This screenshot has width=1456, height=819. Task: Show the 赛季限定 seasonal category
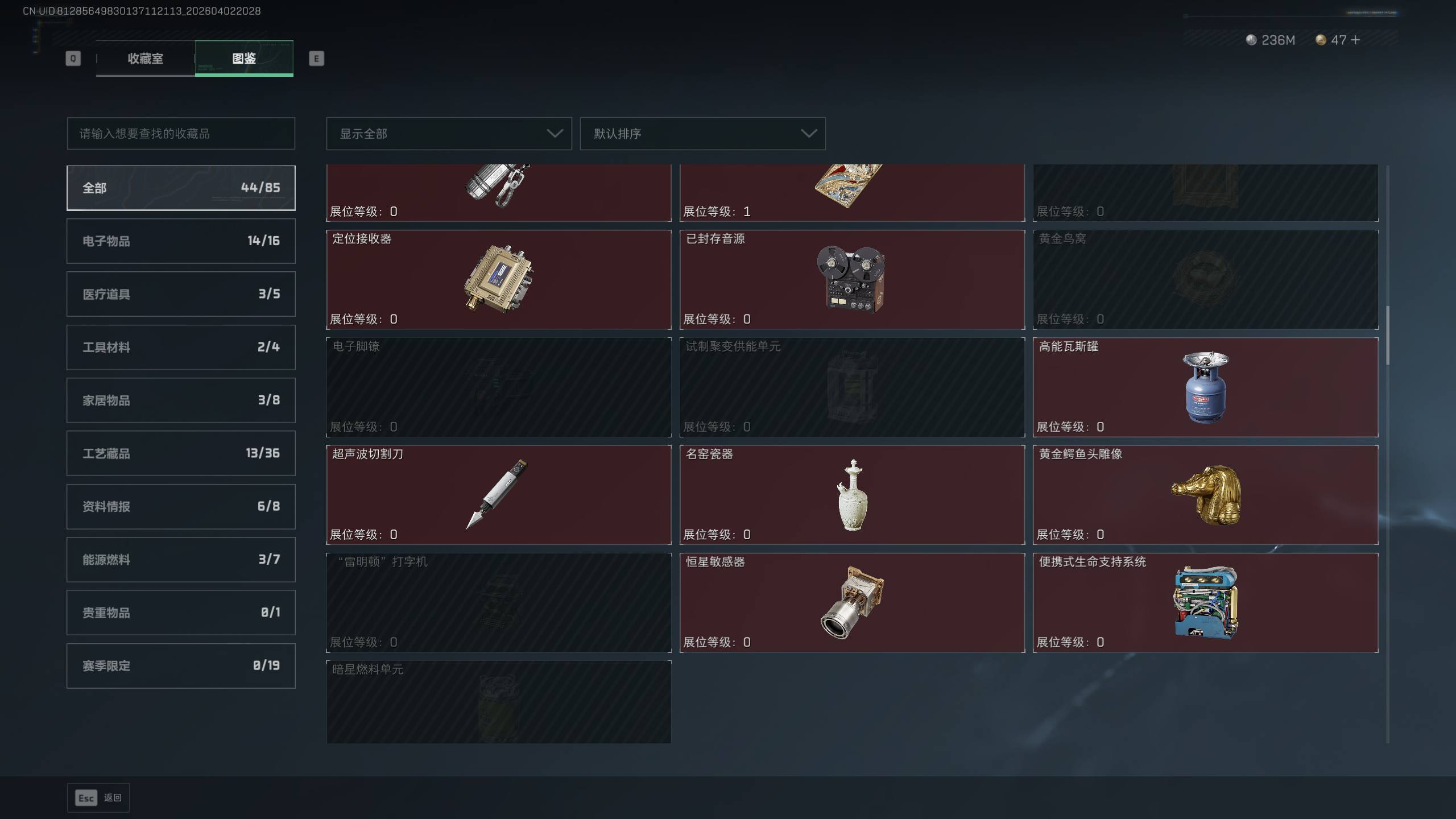(181, 665)
